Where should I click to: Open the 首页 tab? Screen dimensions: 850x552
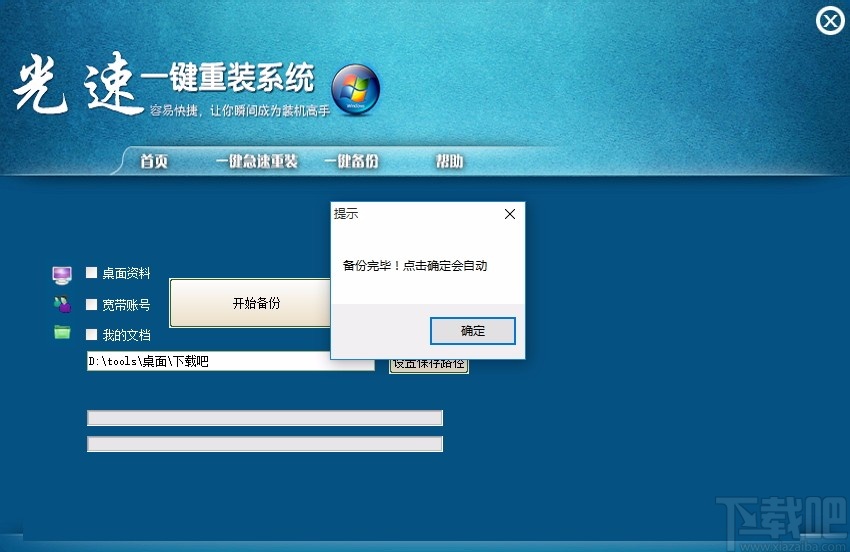pyautogui.click(x=154, y=161)
